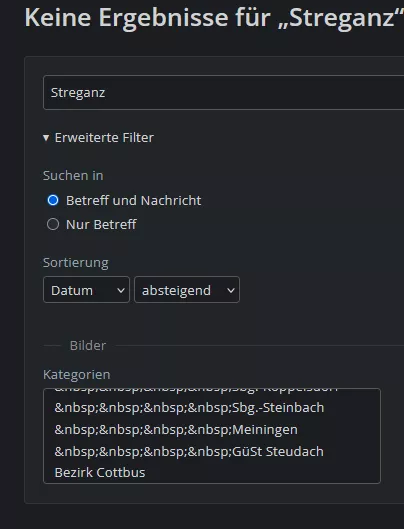Viewport: 404px width, 529px height.
Task: Click the Sortierung label
Action: [76, 262]
